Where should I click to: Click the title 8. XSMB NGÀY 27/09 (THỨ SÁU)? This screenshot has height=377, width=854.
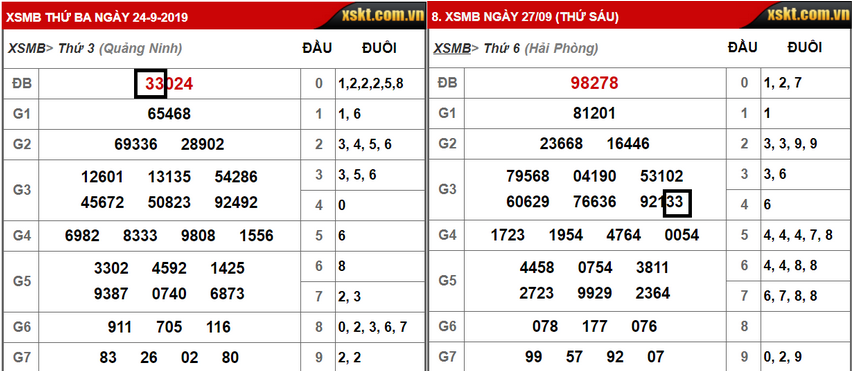pyautogui.click(x=525, y=17)
